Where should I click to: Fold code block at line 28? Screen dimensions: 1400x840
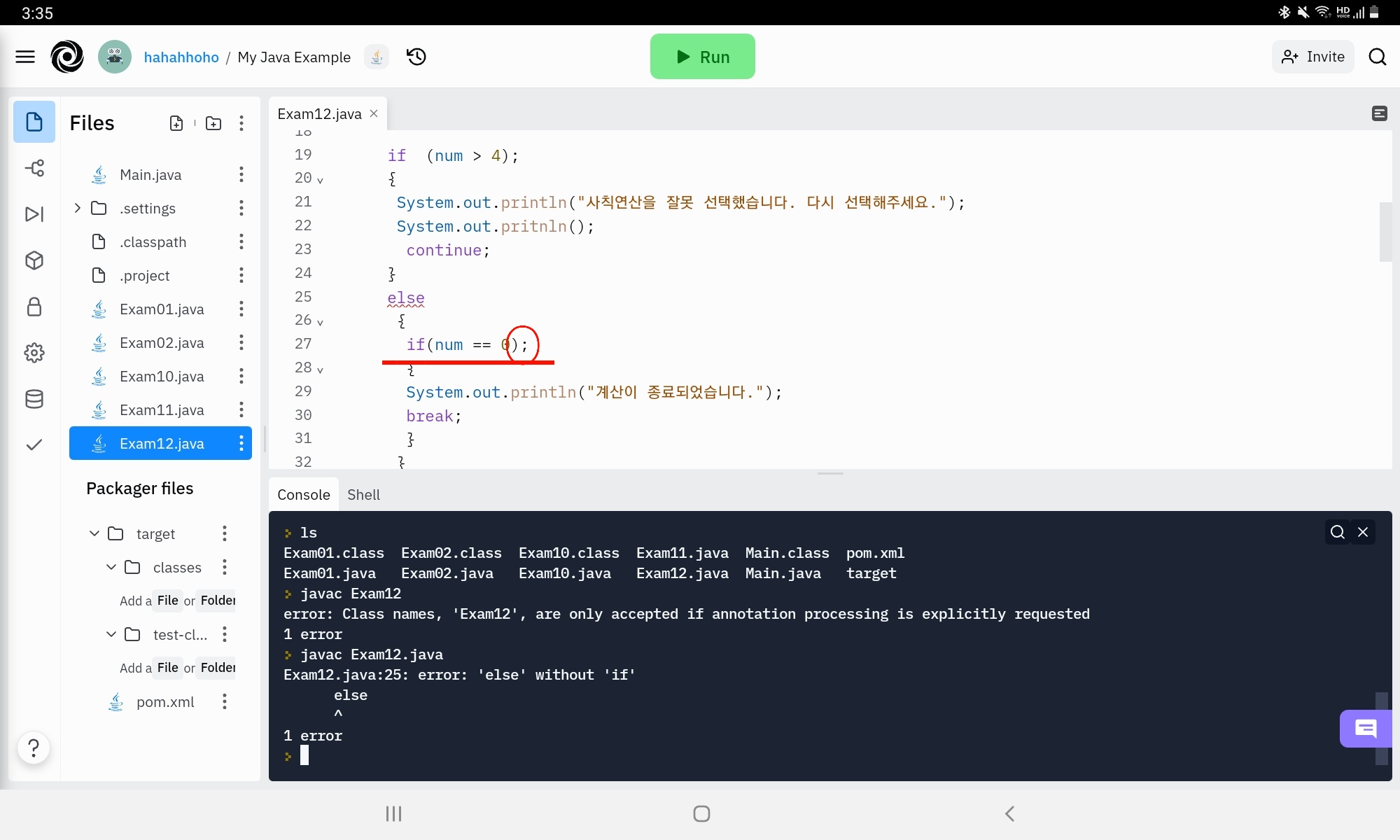[320, 370]
